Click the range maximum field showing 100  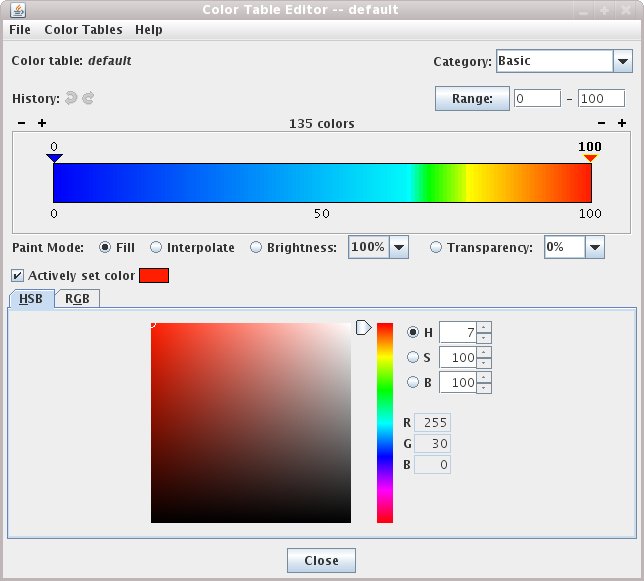tap(600, 99)
